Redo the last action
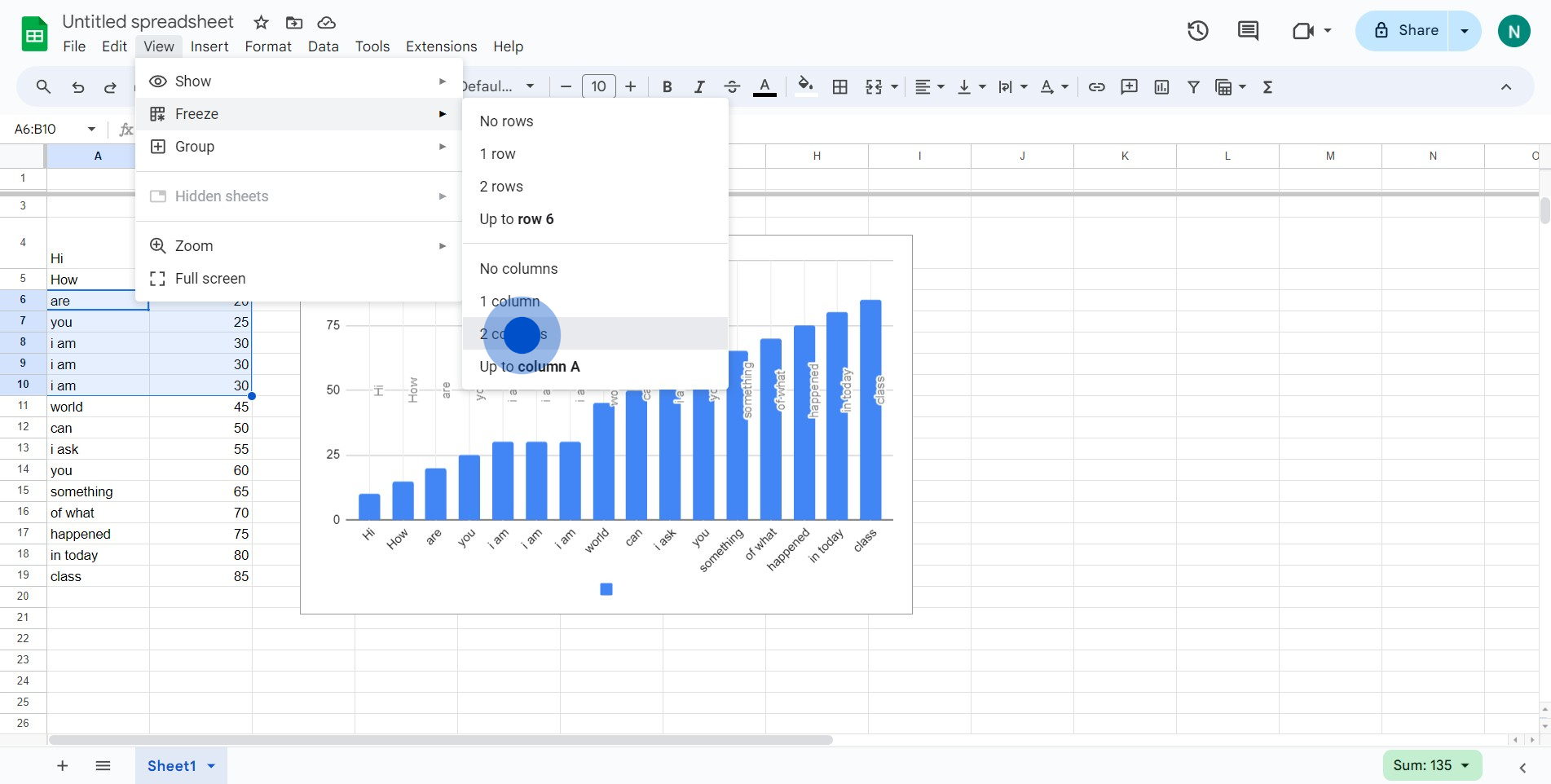1551x784 pixels. [110, 87]
